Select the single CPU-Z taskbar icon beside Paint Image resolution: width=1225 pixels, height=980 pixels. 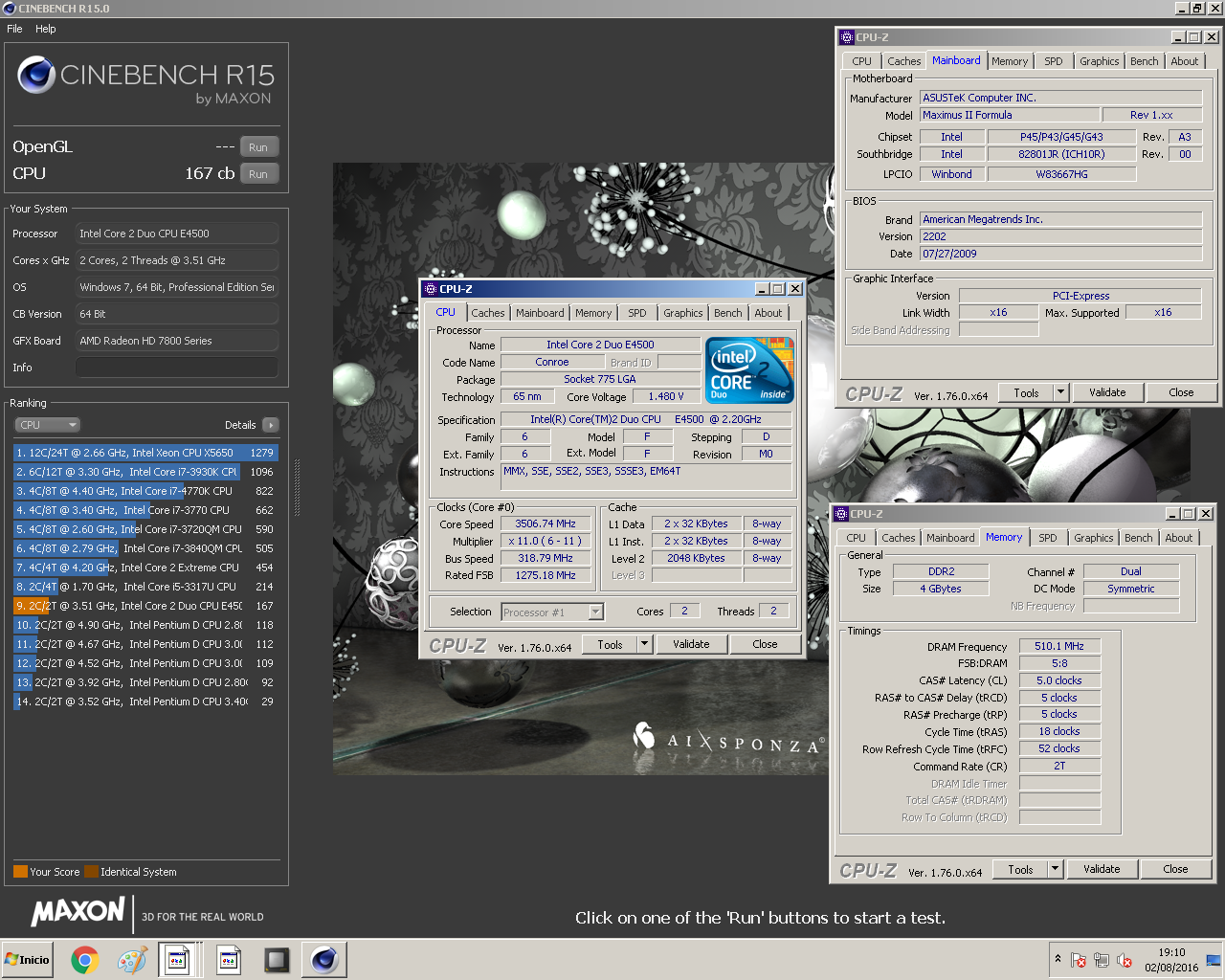(x=229, y=960)
